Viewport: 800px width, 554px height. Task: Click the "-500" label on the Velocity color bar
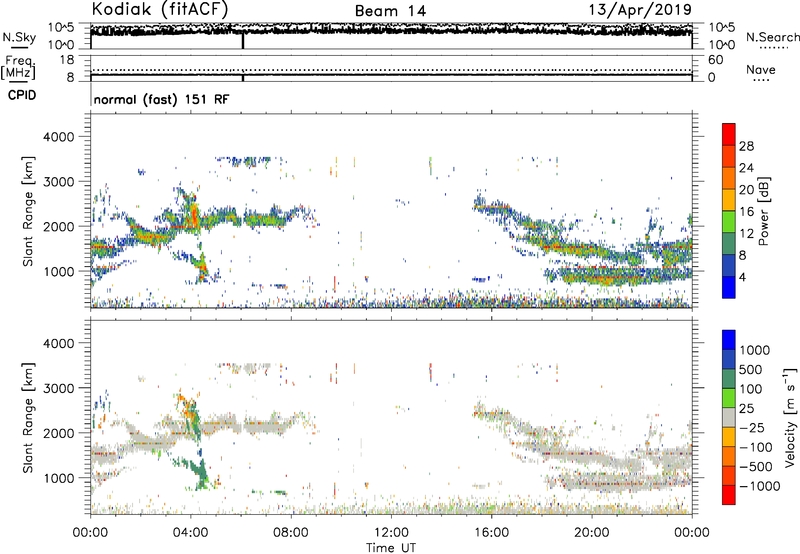(756, 466)
